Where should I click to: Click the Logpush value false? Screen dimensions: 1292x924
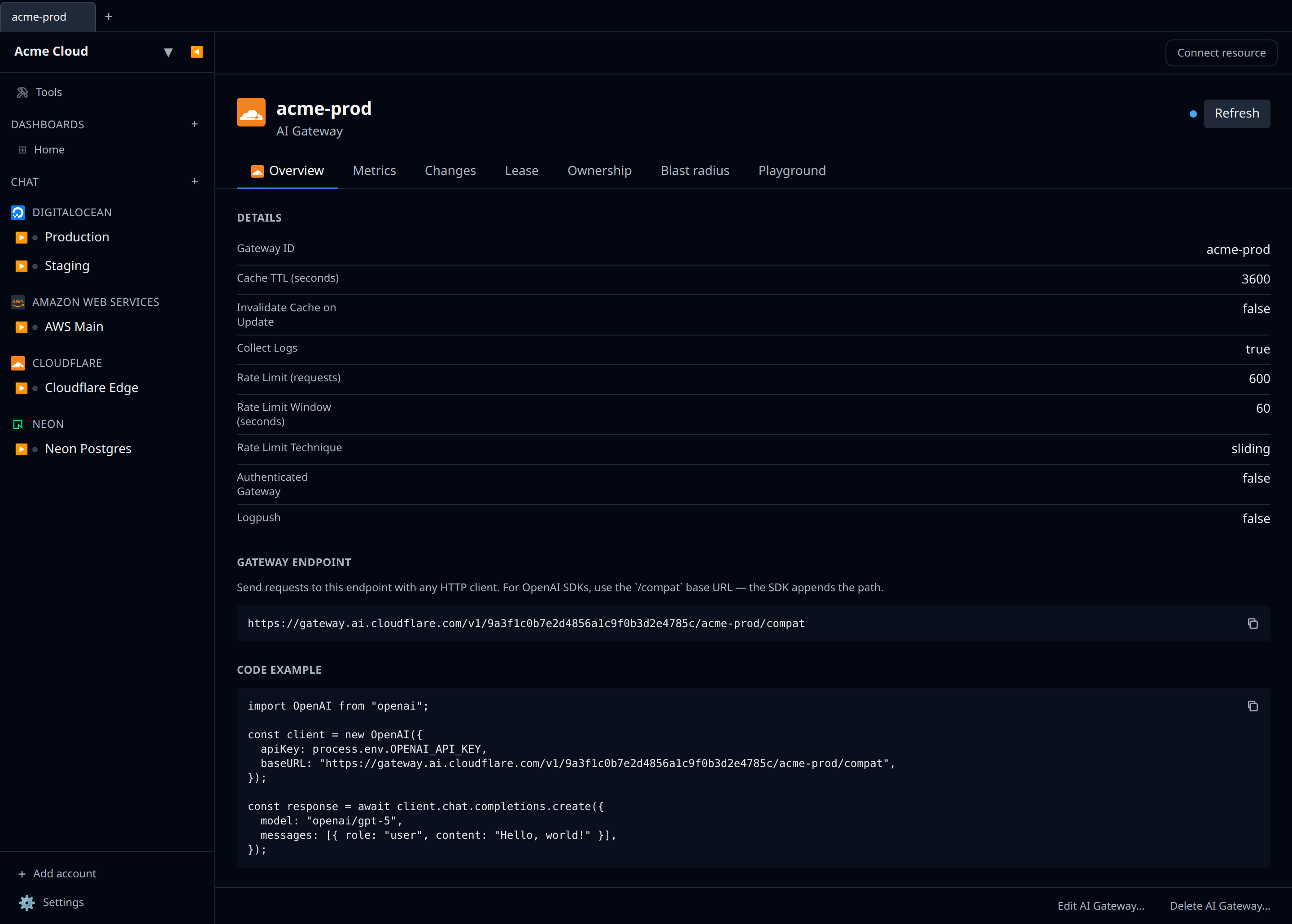click(1256, 519)
